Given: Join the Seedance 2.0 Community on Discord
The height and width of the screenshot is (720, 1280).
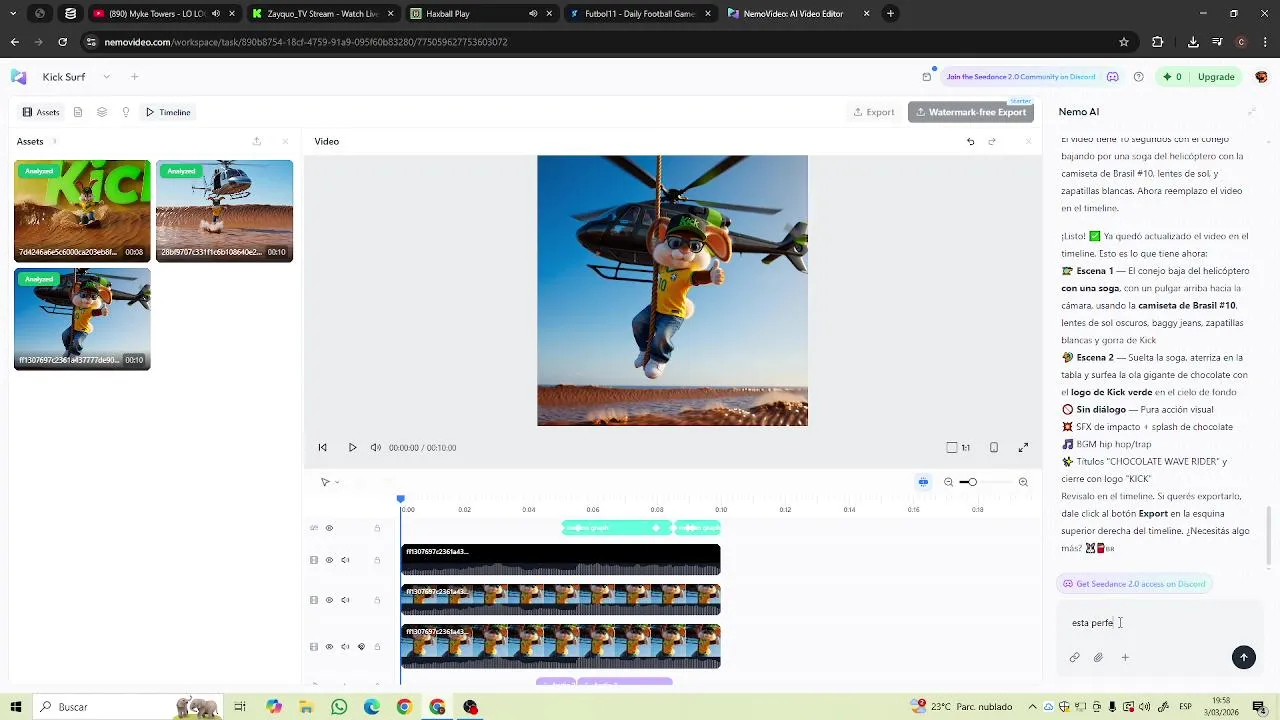Looking at the screenshot, I should coord(1031,77).
